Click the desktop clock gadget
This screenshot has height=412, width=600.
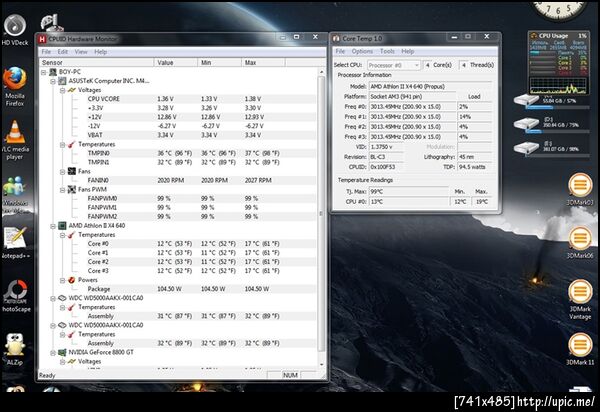(x=559, y=10)
